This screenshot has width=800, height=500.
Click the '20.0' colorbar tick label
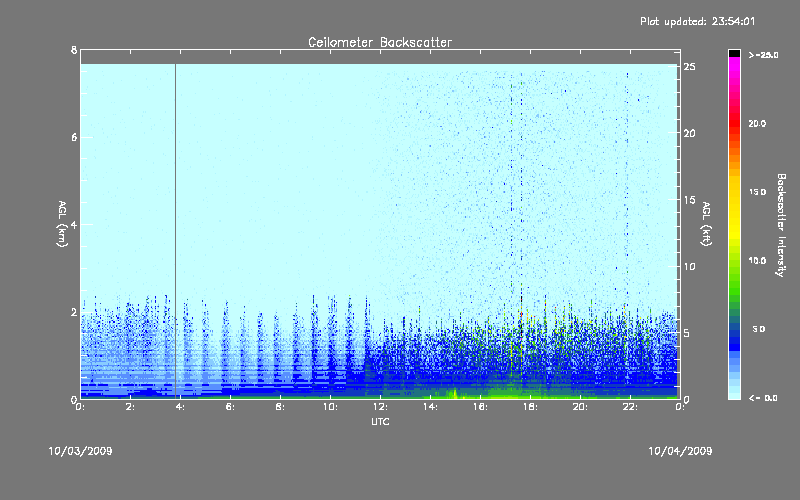pos(757,123)
